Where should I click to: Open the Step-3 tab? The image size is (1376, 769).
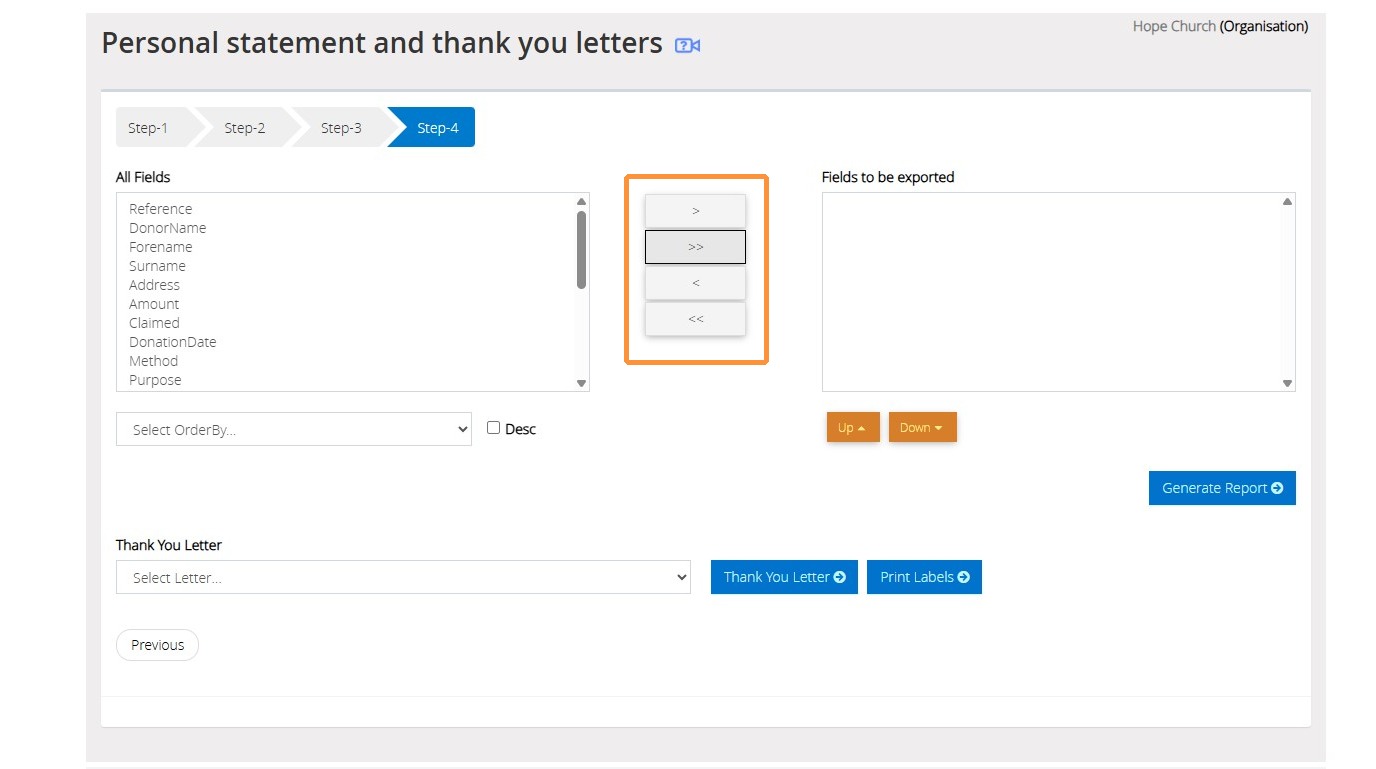341,127
